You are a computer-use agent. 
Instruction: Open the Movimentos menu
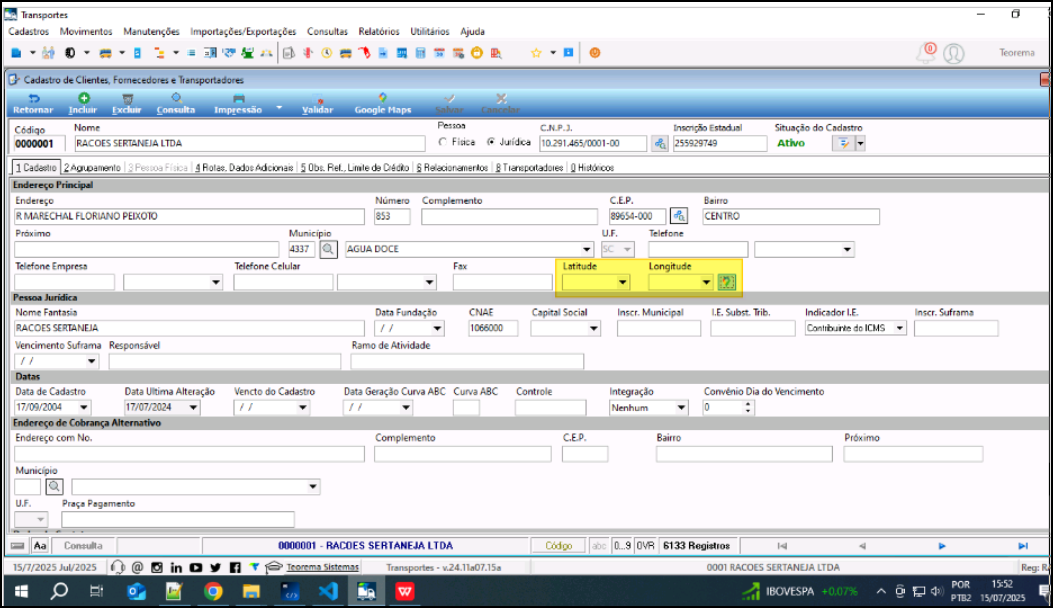click(86, 32)
